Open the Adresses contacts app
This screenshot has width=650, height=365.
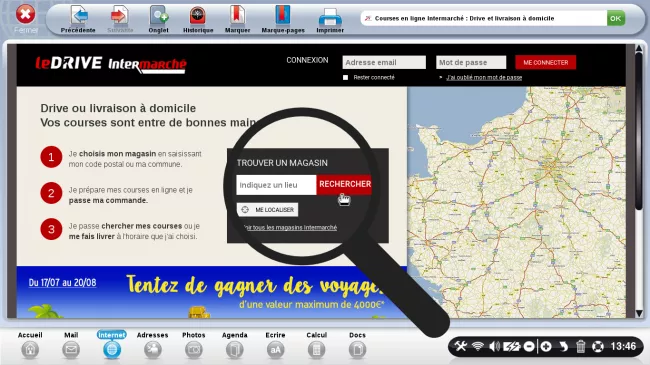tap(153, 345)
